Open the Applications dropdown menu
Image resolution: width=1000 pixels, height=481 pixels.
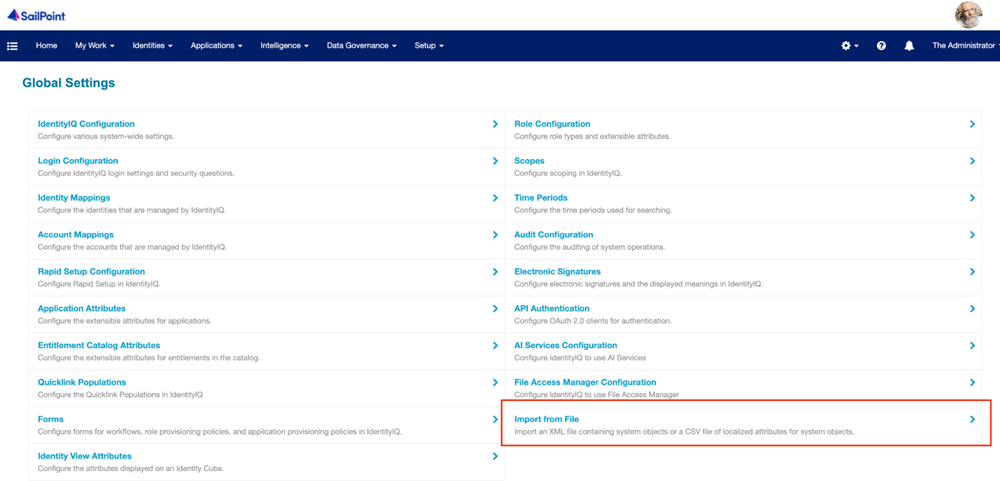216,46
